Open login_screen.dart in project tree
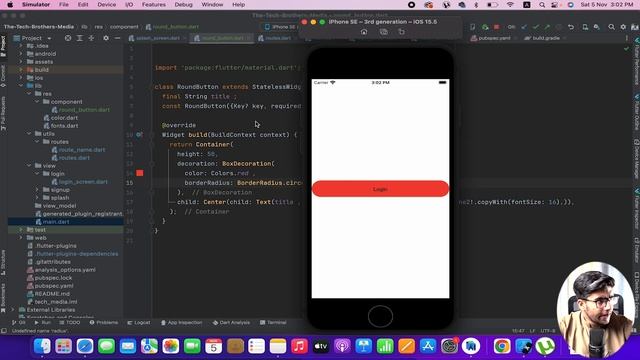Viewport: 640px width, 360px height. [80, 182]
